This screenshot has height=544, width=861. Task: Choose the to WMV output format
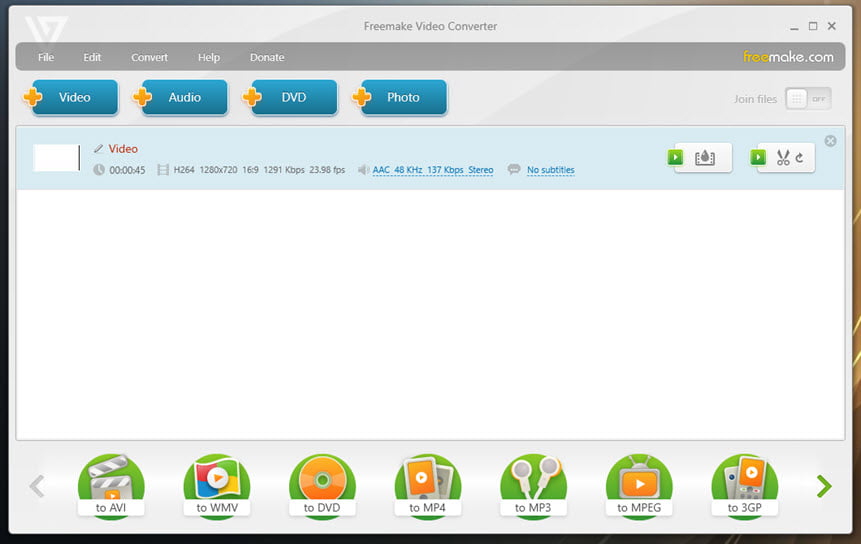point(217,486)
